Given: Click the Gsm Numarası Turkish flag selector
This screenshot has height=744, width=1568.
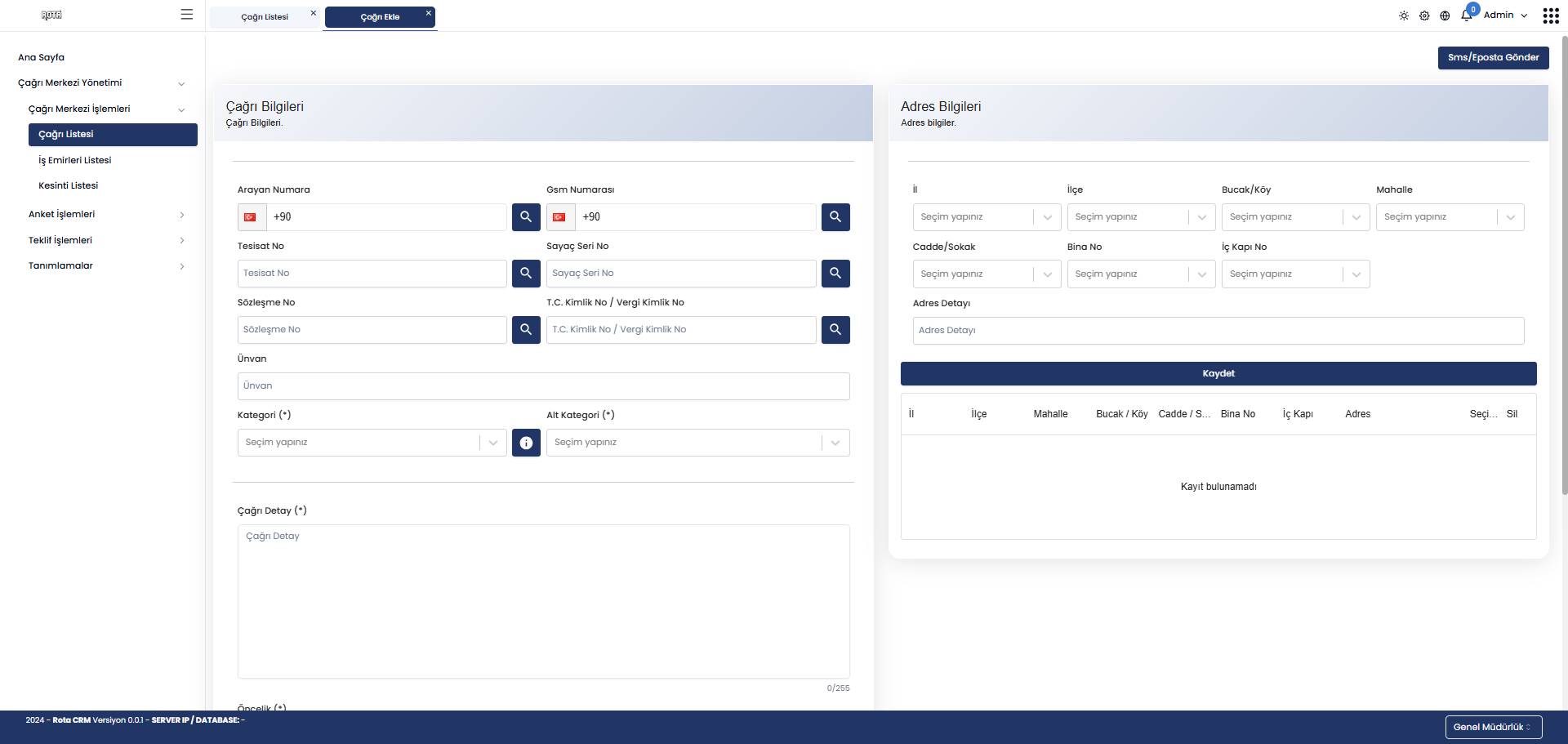Looking at the screenshot, I should point(560,217).
